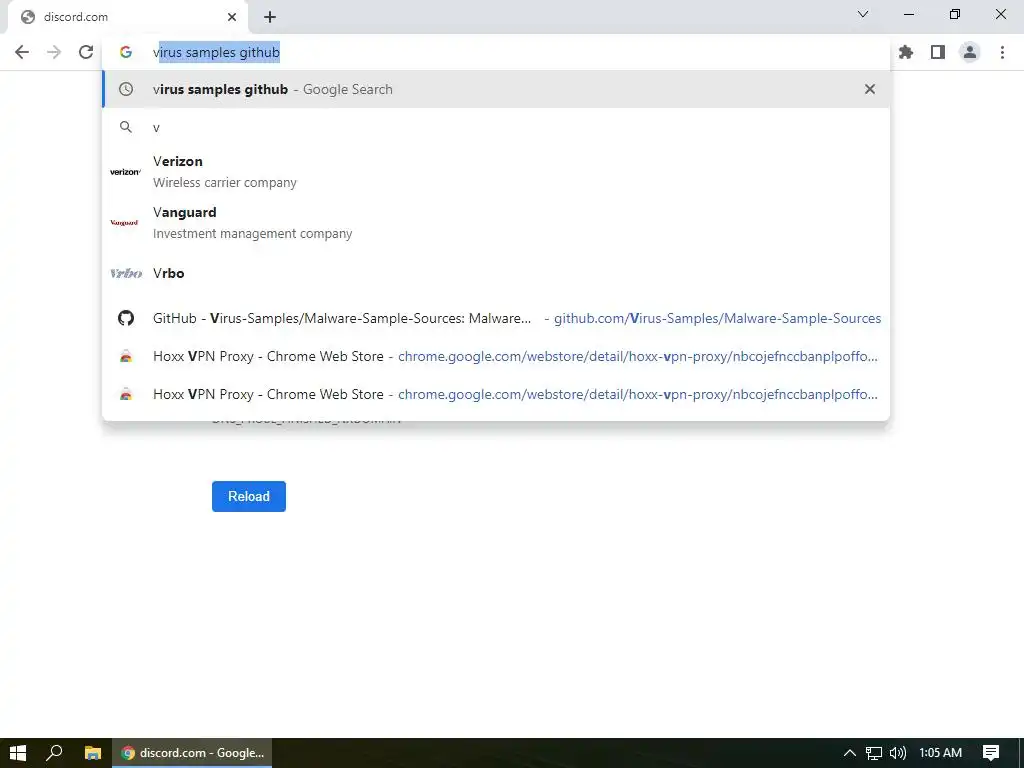Open the network status tray icon
Screen dimensions: 1024x768
click(874, 753)
